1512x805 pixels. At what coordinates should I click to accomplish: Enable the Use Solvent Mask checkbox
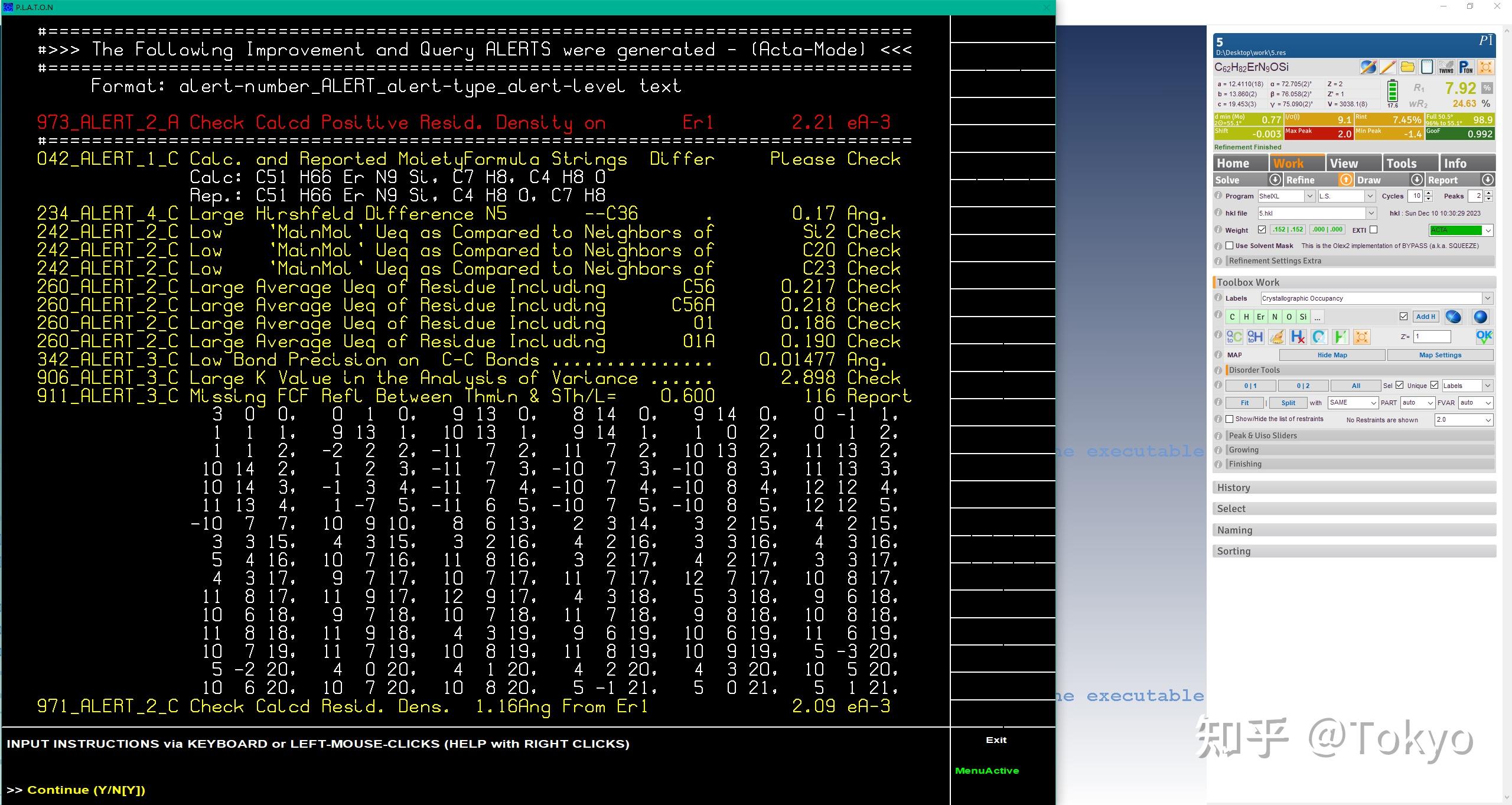click(x=1230, y=246)
